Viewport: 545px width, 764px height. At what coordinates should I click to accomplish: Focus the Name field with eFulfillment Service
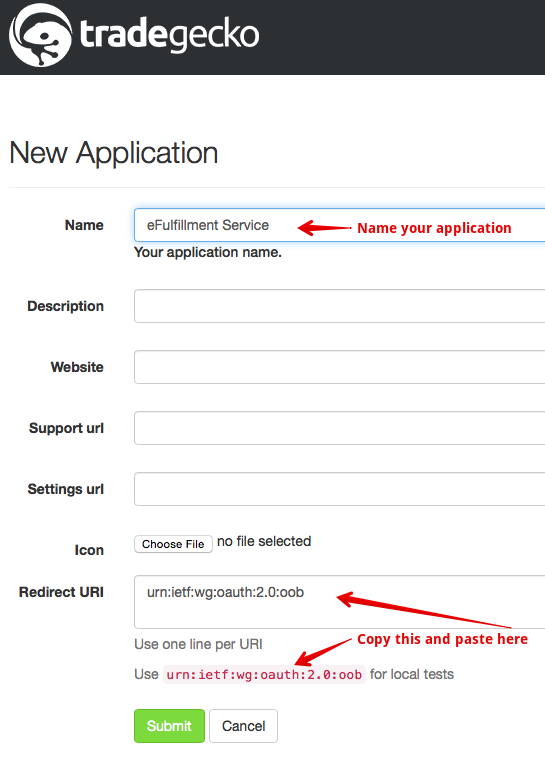(x=339, y=225)
